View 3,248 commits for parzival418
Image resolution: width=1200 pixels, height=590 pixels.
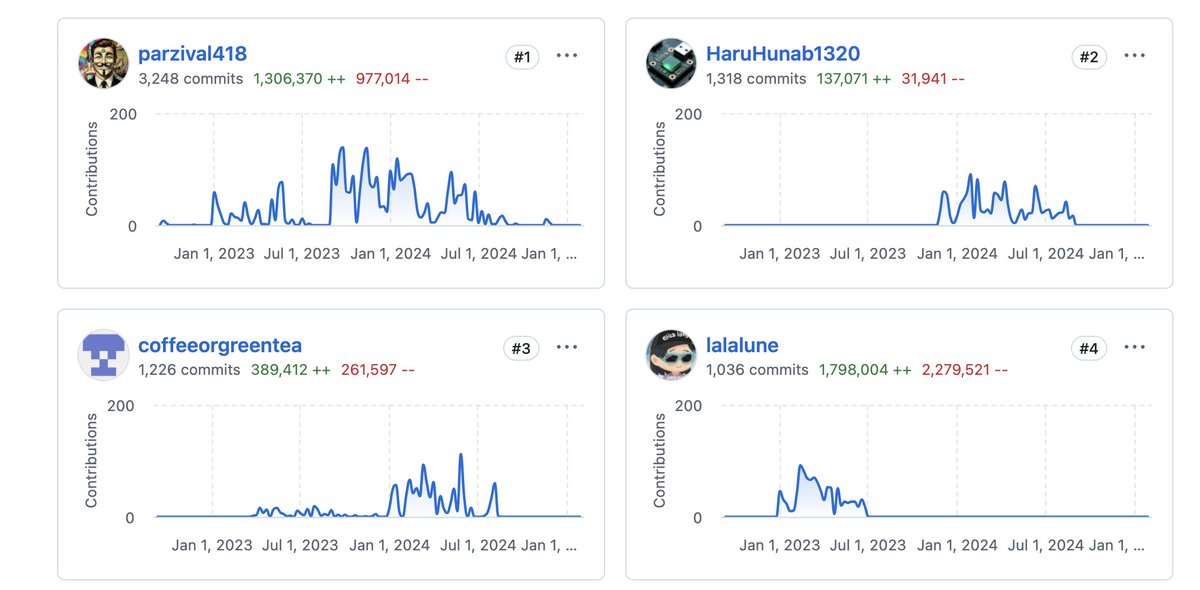pyautogui.click(x=190, y=78)
